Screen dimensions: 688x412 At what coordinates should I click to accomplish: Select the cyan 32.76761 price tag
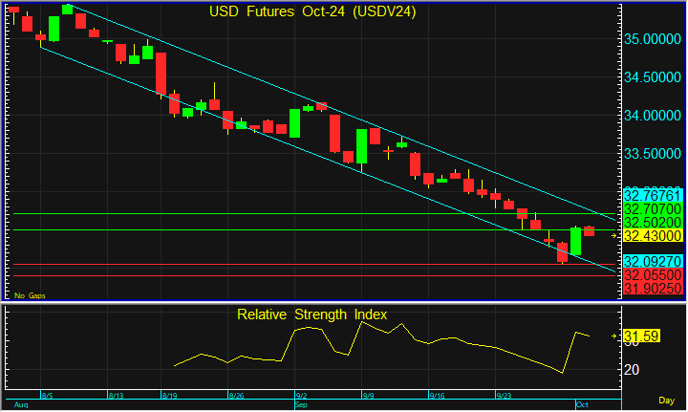[652, 194]
